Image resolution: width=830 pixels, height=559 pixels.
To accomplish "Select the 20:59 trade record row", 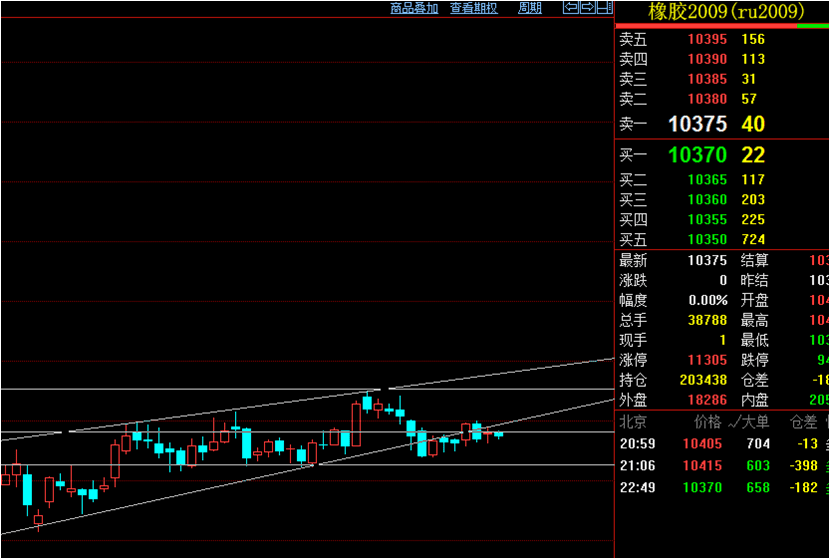I will coord(722,444).
